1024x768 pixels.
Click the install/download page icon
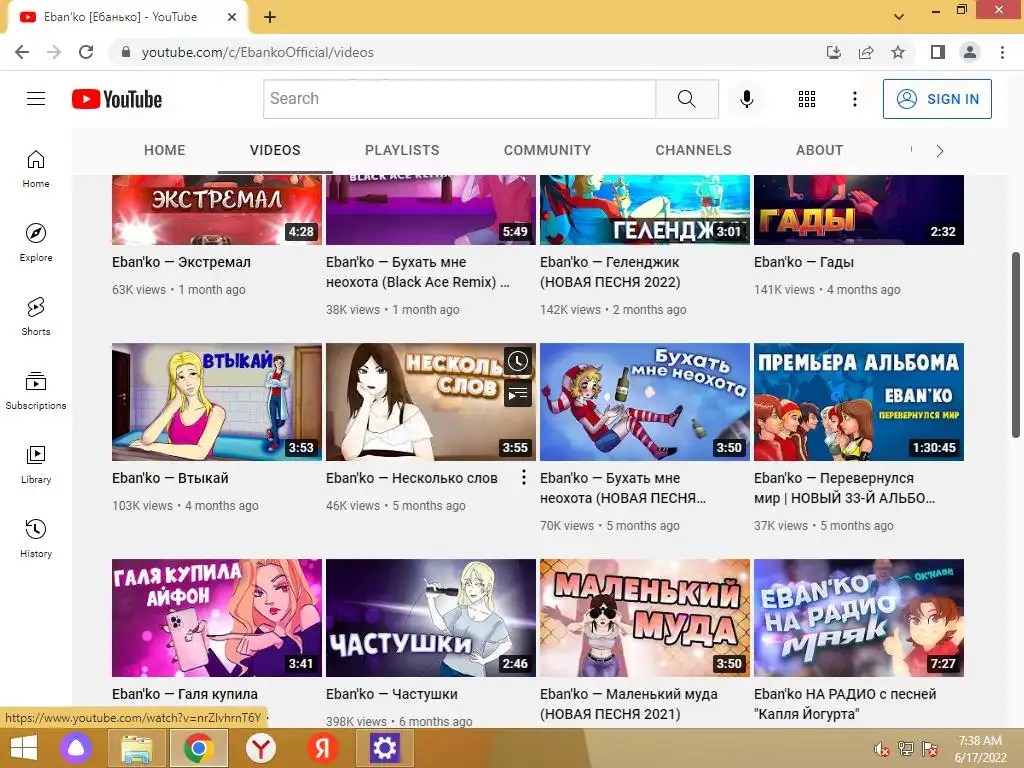click(834, 52)
